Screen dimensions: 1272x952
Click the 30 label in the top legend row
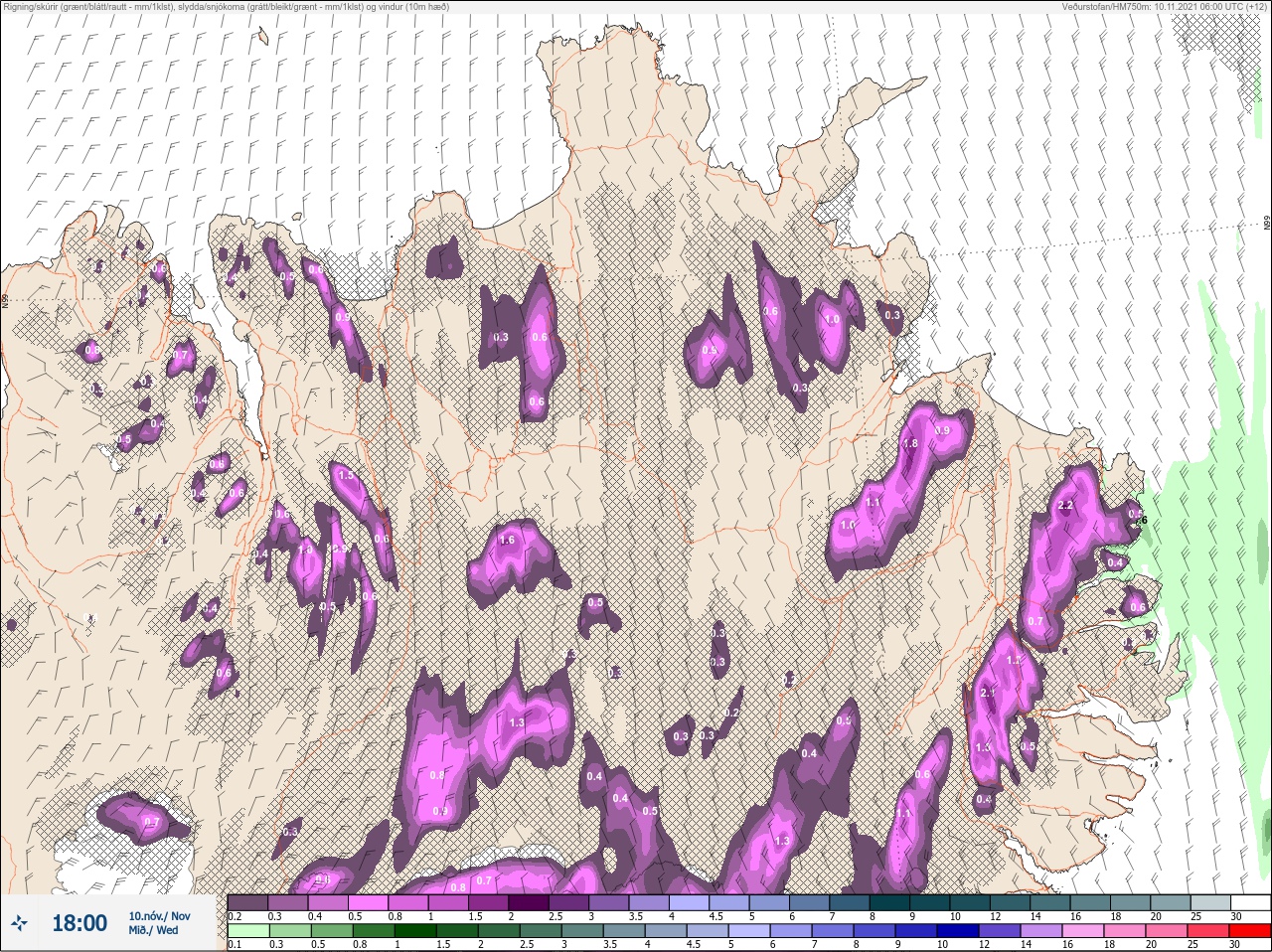(x=1236, y=916)
